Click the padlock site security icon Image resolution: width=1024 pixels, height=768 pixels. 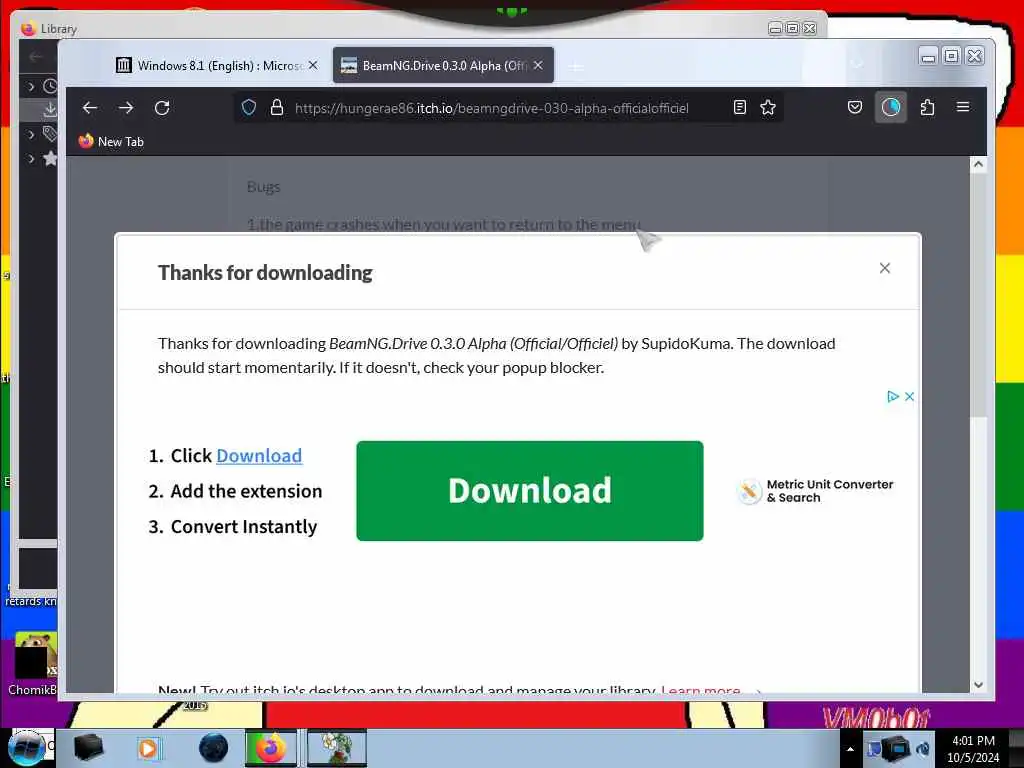(x=277, y=107)
